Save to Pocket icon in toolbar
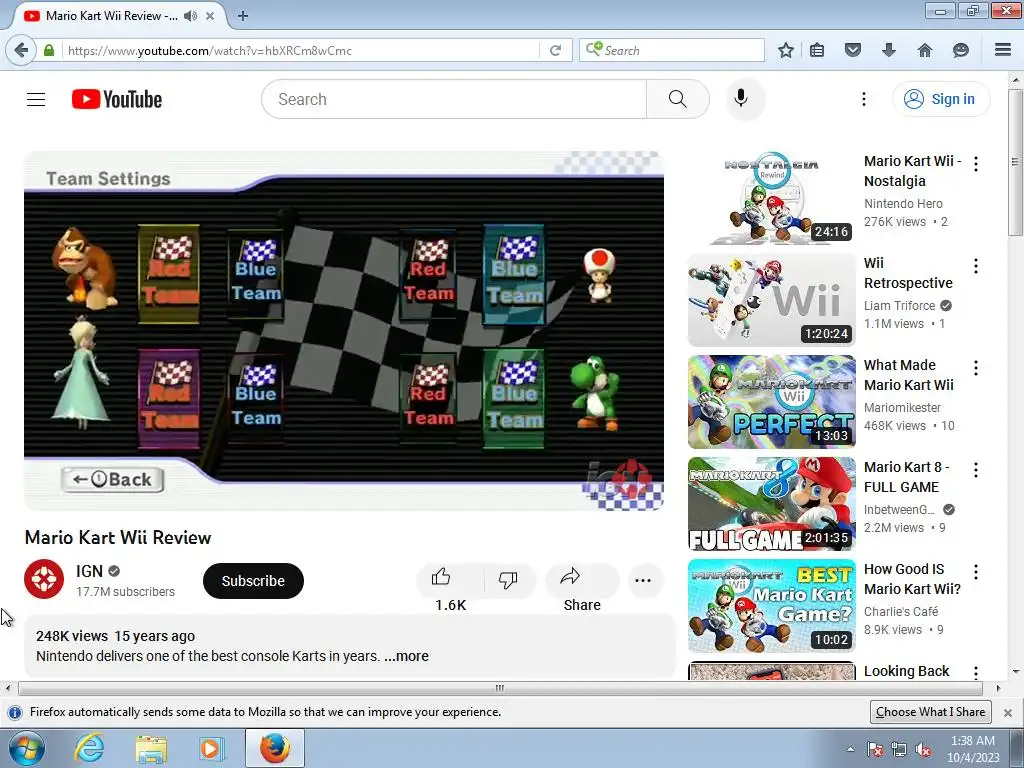The width and height of the screenshot is (1024, 768). tap(852, 50)
